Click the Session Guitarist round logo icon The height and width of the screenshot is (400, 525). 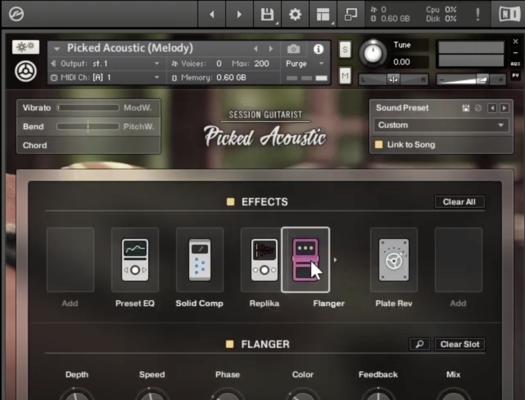tap(25, 71)
